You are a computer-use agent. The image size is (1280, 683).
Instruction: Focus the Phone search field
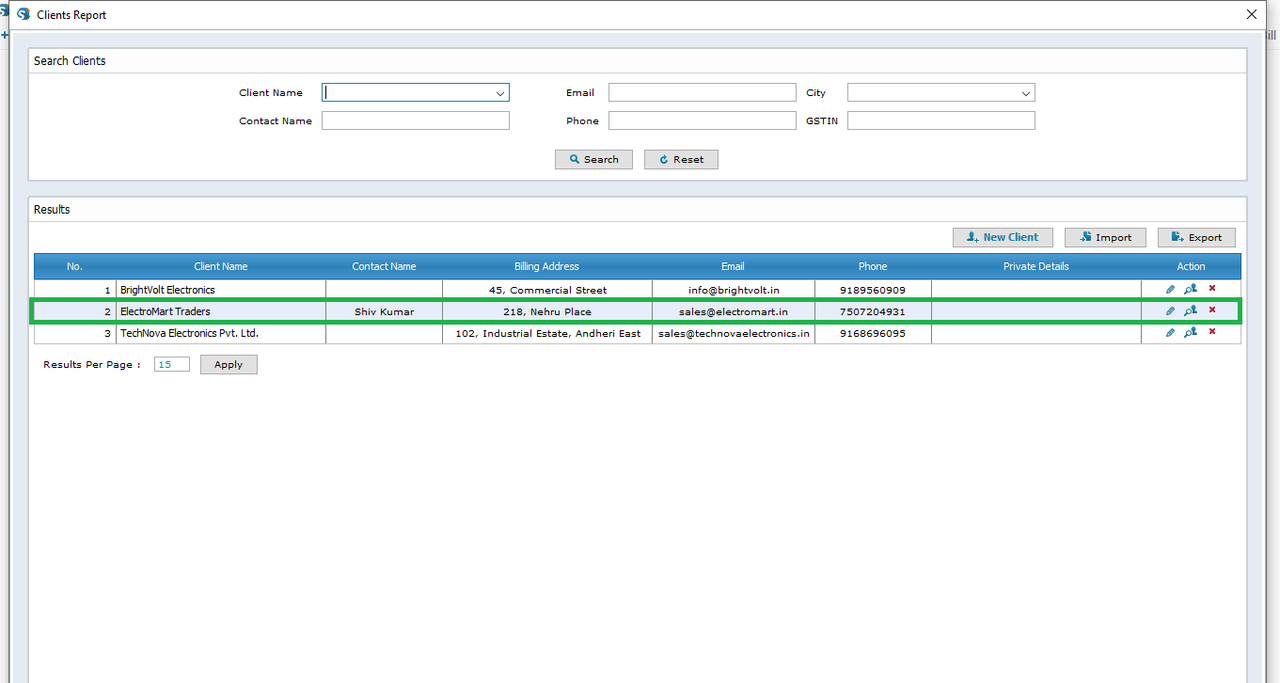pyautogui.click(x=702, y=121)
